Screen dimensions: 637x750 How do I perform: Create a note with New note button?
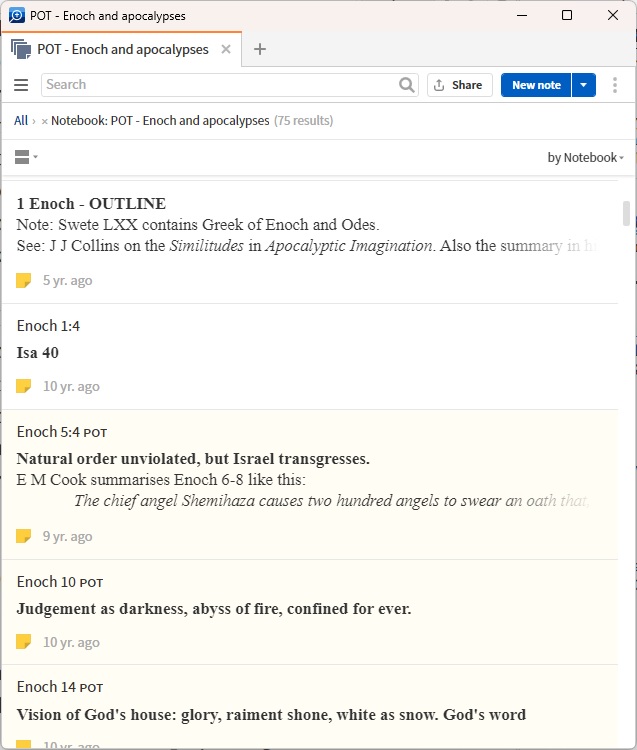[536, 85]
